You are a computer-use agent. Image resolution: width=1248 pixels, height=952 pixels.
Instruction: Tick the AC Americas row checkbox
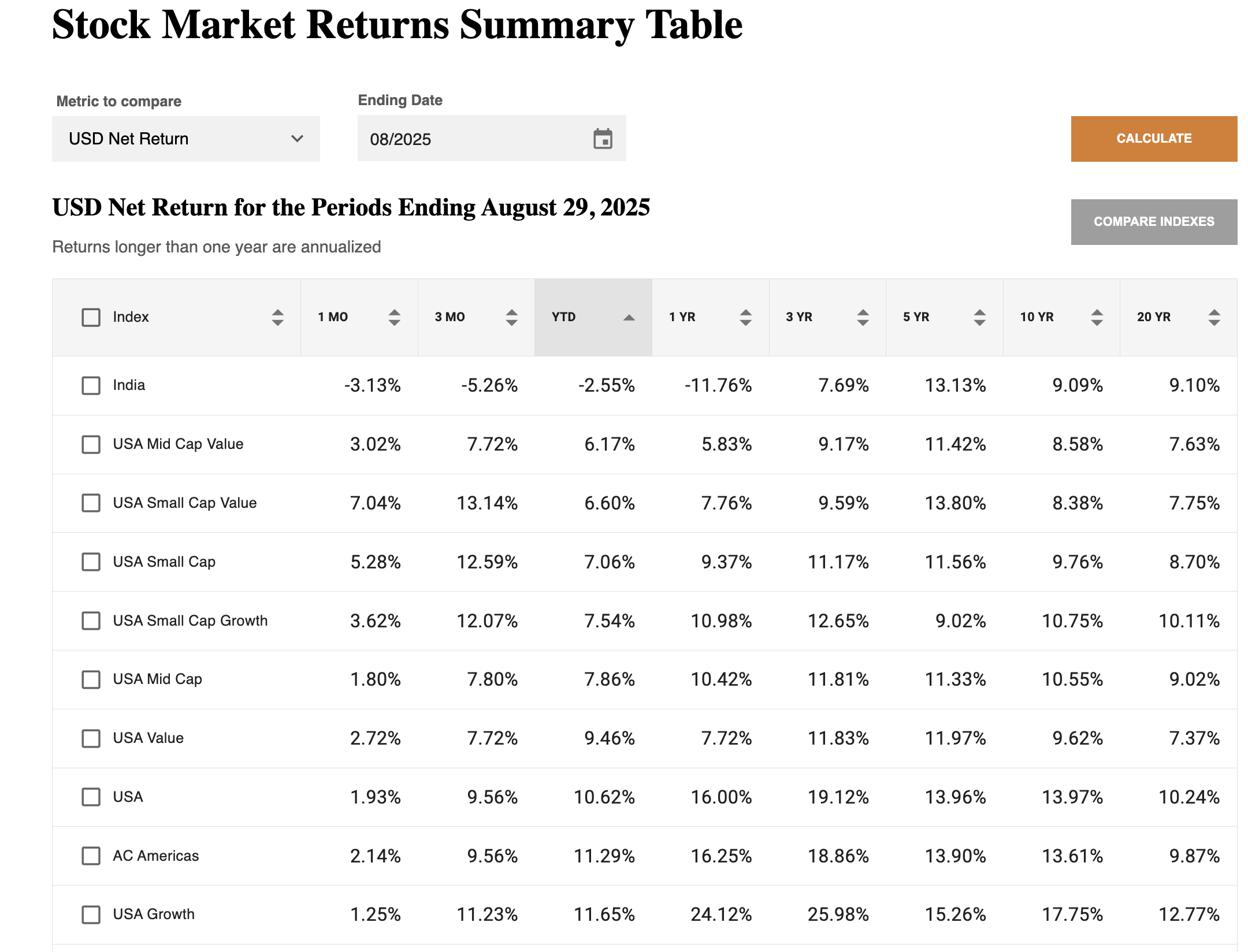pyautogui.click(x=91, y=856)
